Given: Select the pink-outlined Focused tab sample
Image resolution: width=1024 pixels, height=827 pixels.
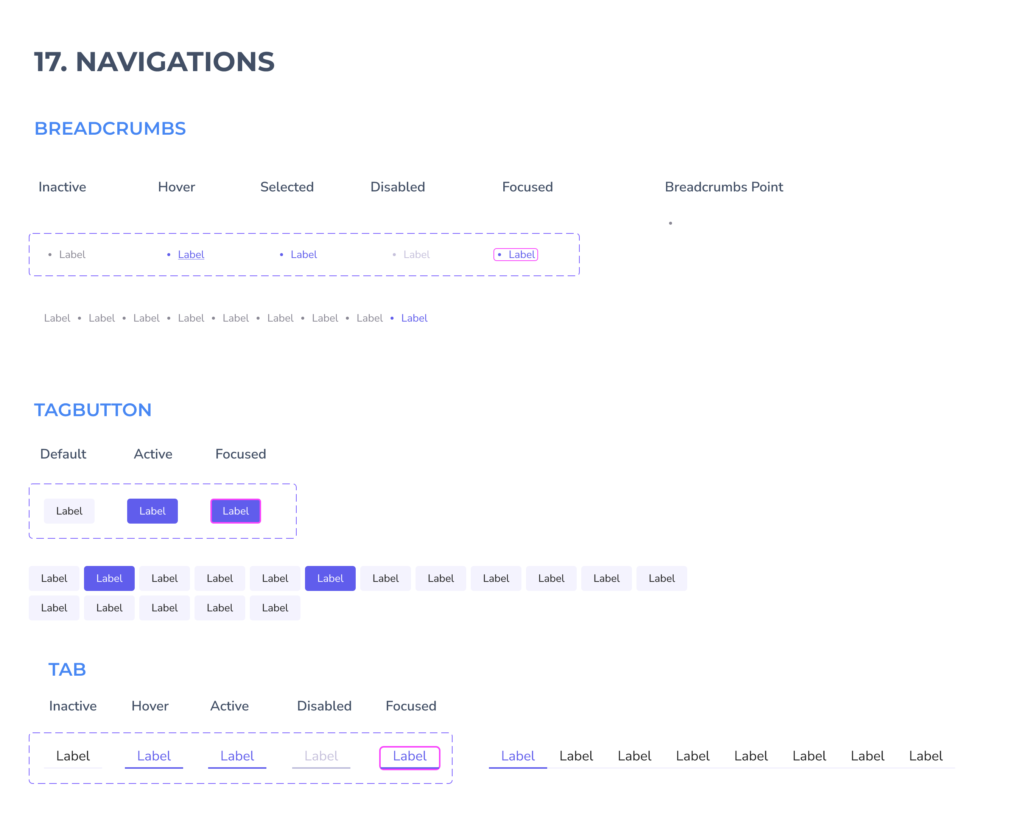Looking at the screenshot, I should [410, 756].
